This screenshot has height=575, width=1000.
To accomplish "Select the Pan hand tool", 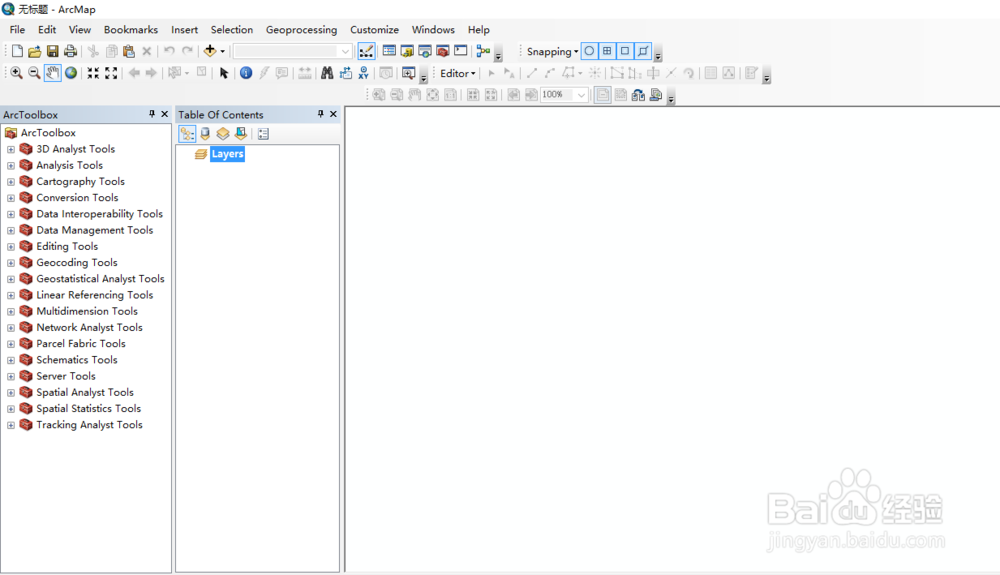I will pos(52,73).
